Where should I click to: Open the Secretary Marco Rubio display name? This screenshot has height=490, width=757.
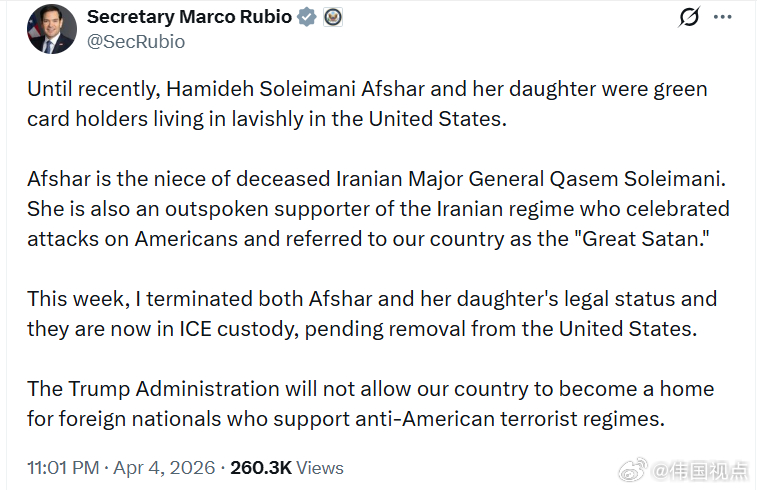pos(189,17)
